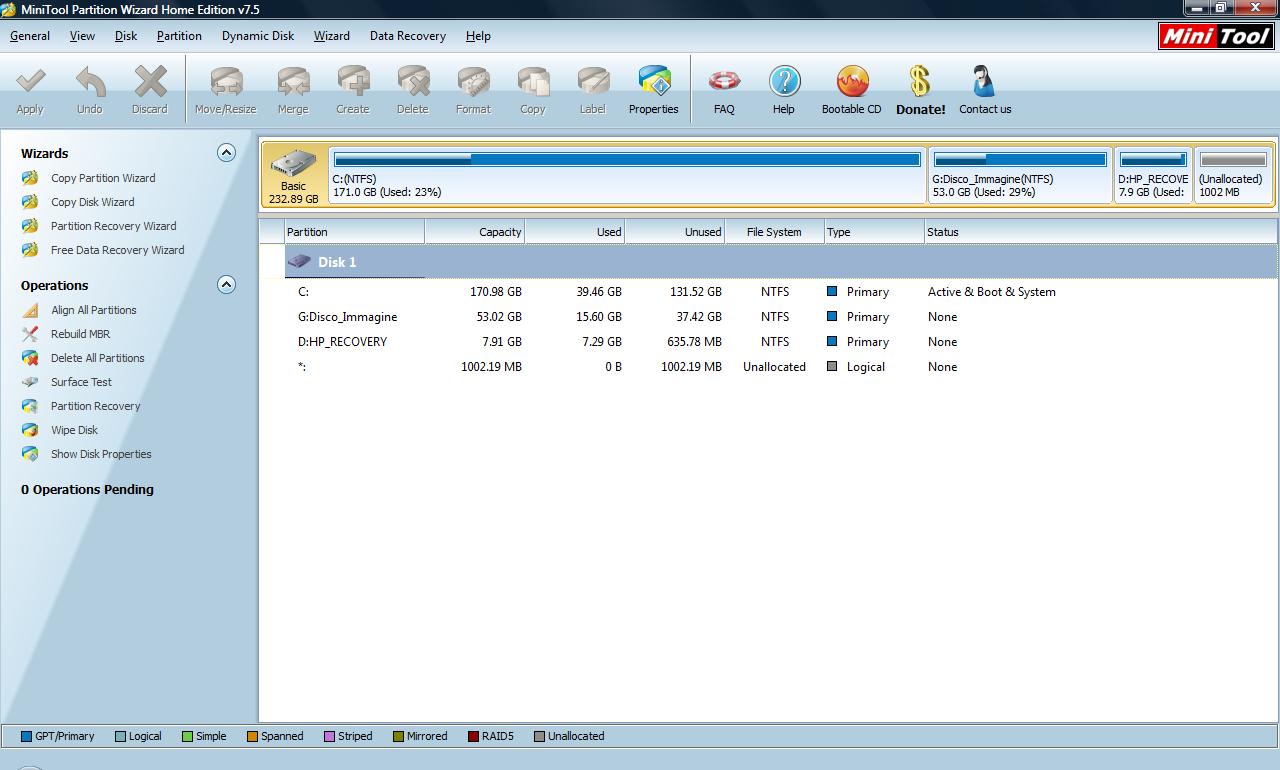
Task: Collapse the Operations panel section
Action: tap(227, 285)
